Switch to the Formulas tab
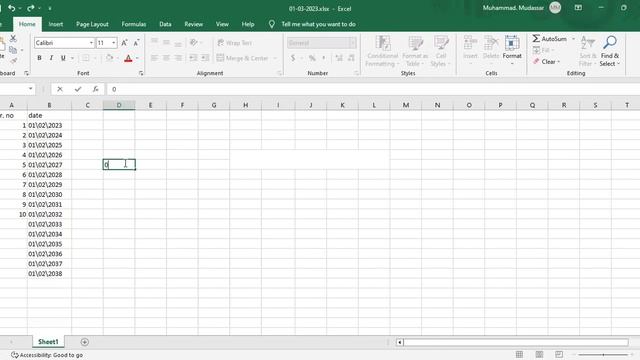 [133, 24]
